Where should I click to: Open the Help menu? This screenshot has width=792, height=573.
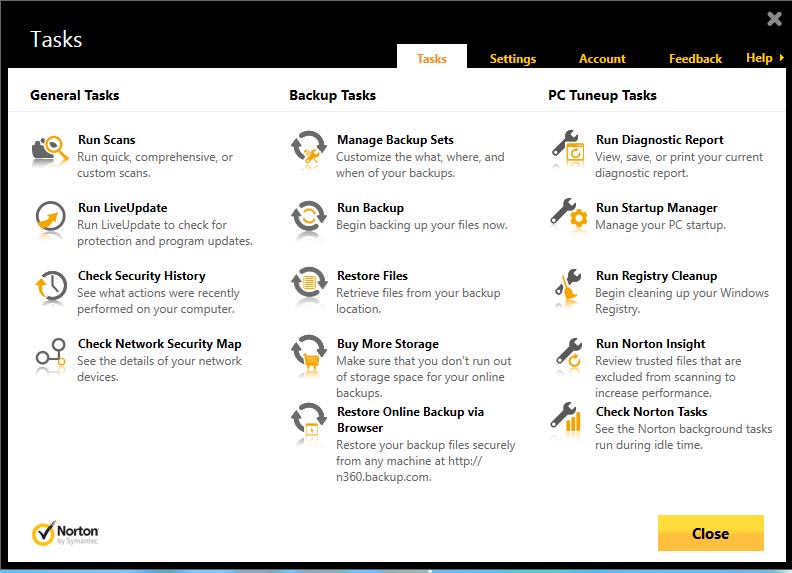tap(759, 58)
